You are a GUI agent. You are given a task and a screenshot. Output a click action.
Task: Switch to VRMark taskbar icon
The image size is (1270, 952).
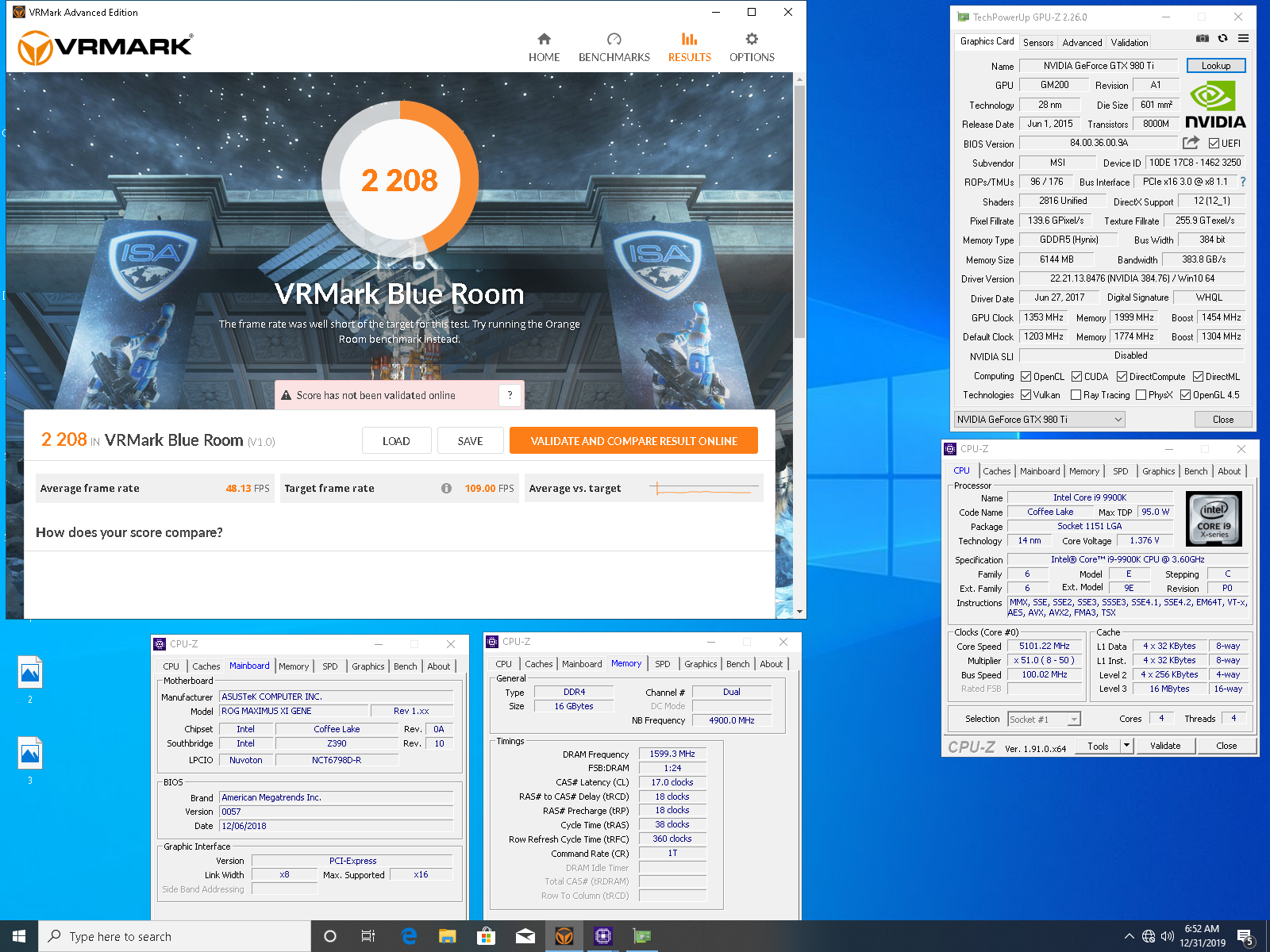(564, 936)
